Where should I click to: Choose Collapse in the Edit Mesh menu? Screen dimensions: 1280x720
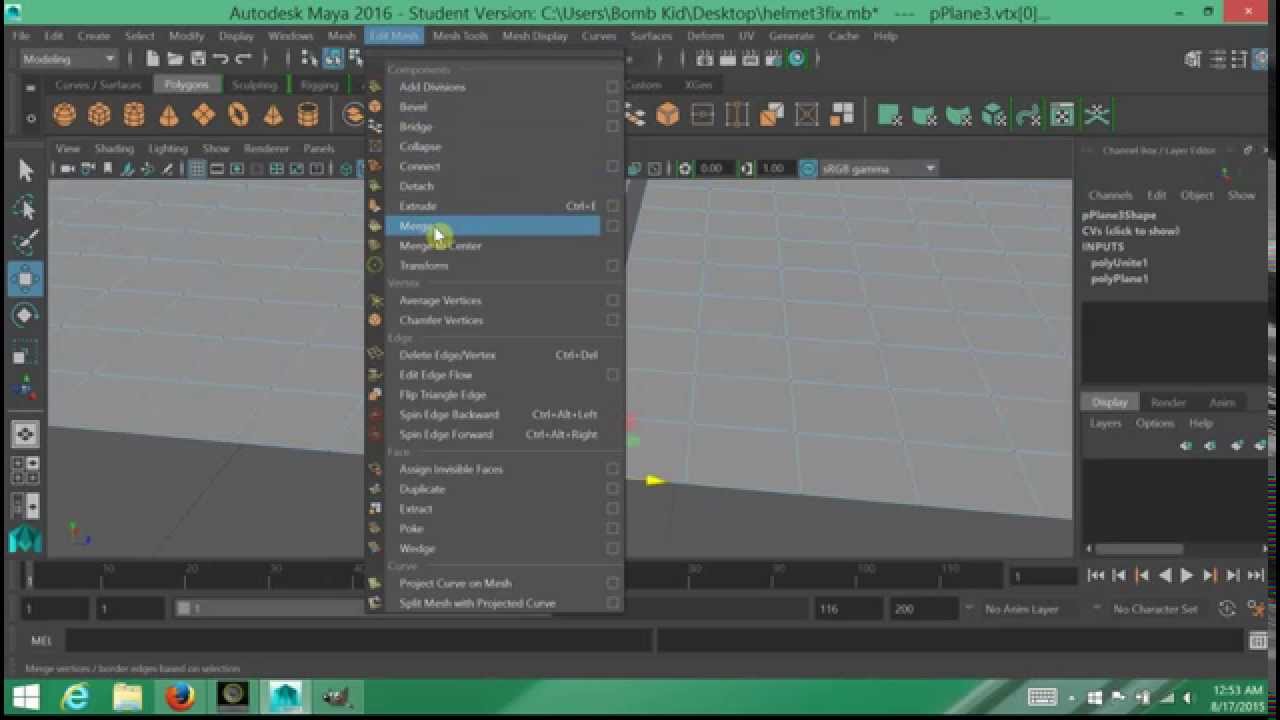tap(420, 146)
